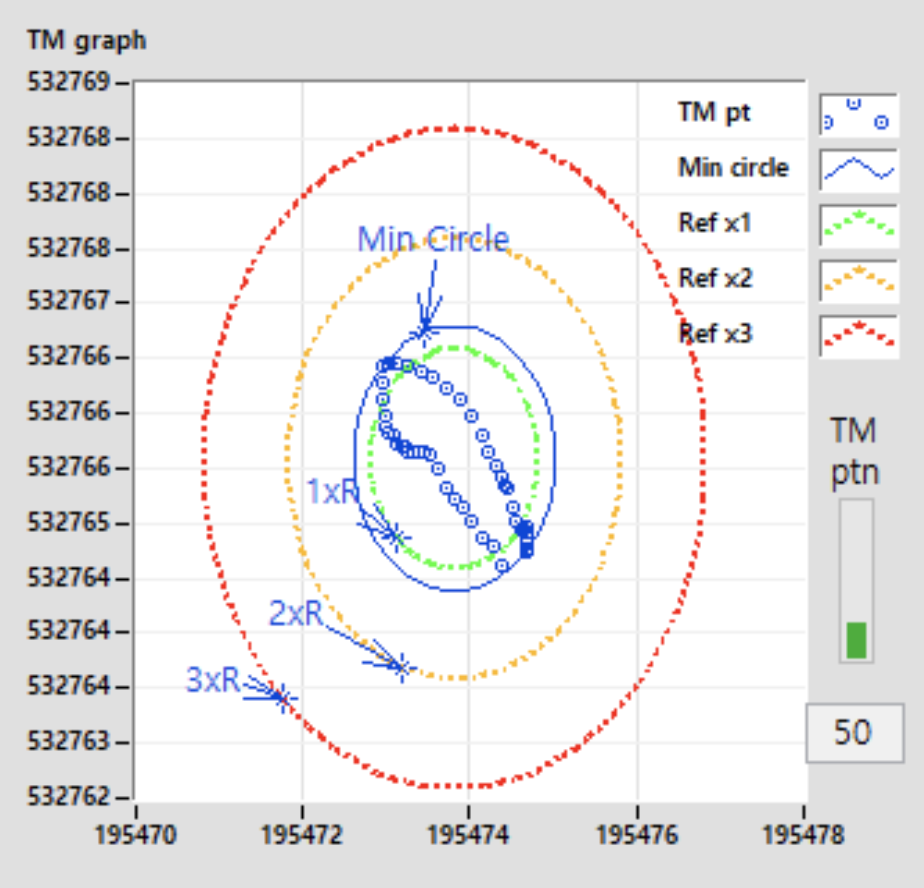924x888 pixels.
Task: Click the y-axis bottom value 532762
Action: (69, 797)
